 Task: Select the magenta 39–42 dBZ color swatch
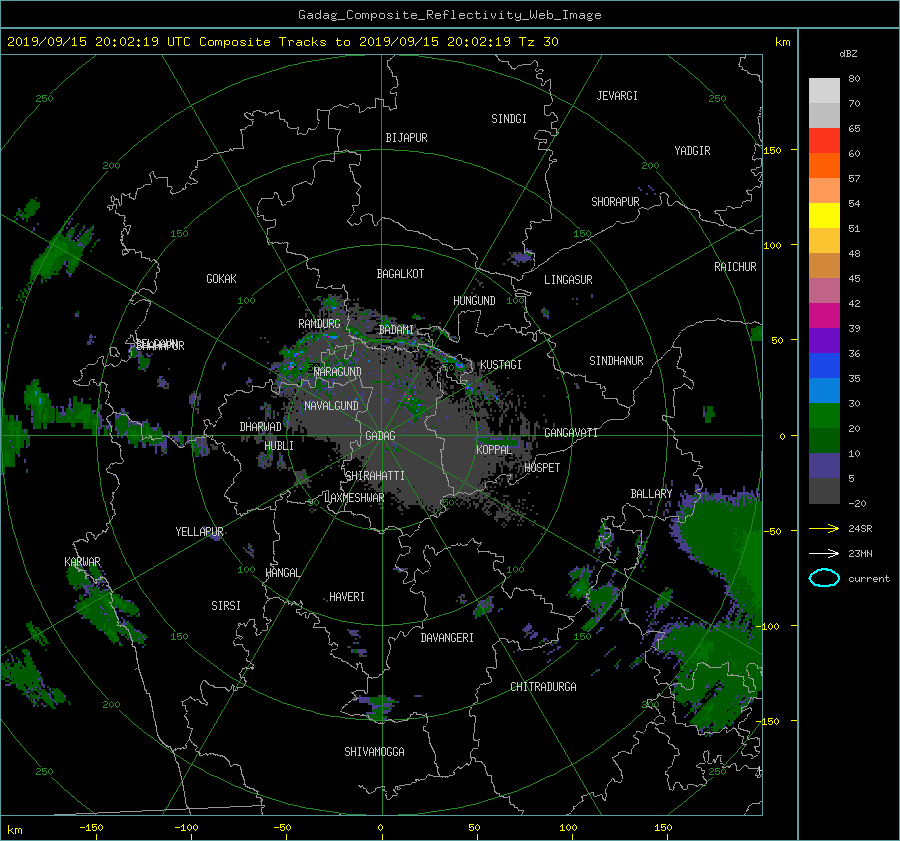click(x=824, y=315)
